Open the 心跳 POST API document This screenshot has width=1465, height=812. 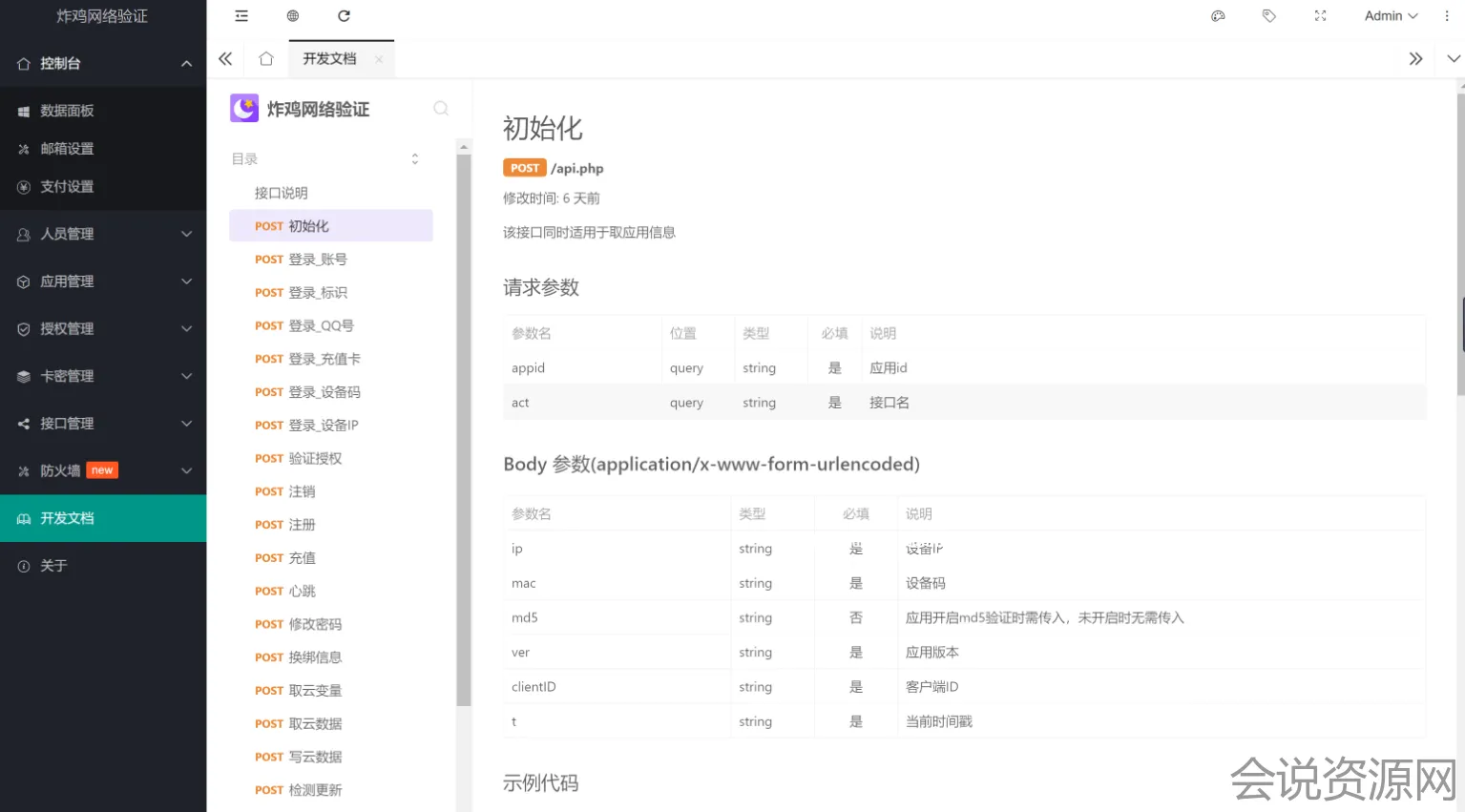(x=302, y=592)
